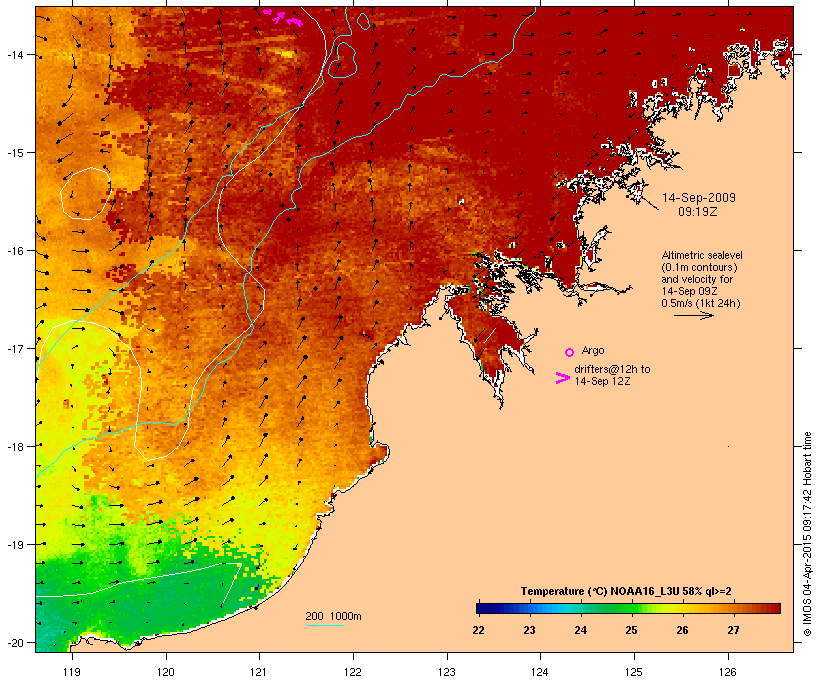The image size is (820, 680).
Task: Click the small cyan closed contour near 122E, 14S
Action: [x=342, y=60]
